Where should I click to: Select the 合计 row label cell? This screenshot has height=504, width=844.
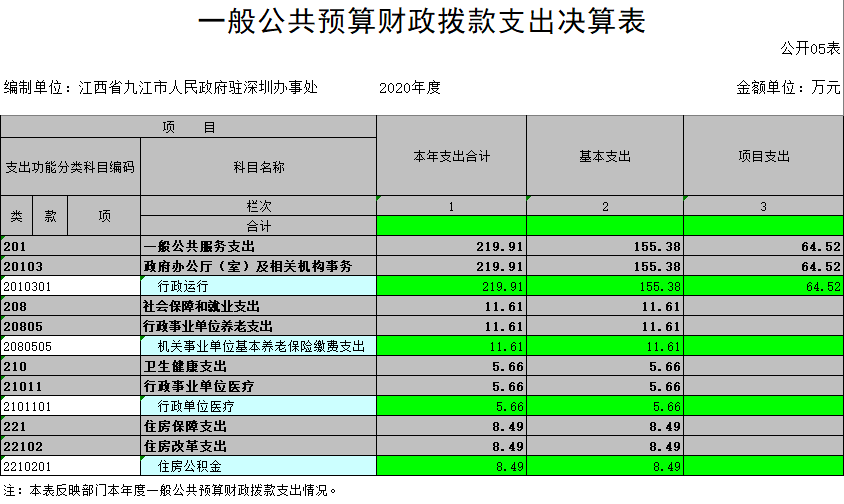(x=258, y=226)
